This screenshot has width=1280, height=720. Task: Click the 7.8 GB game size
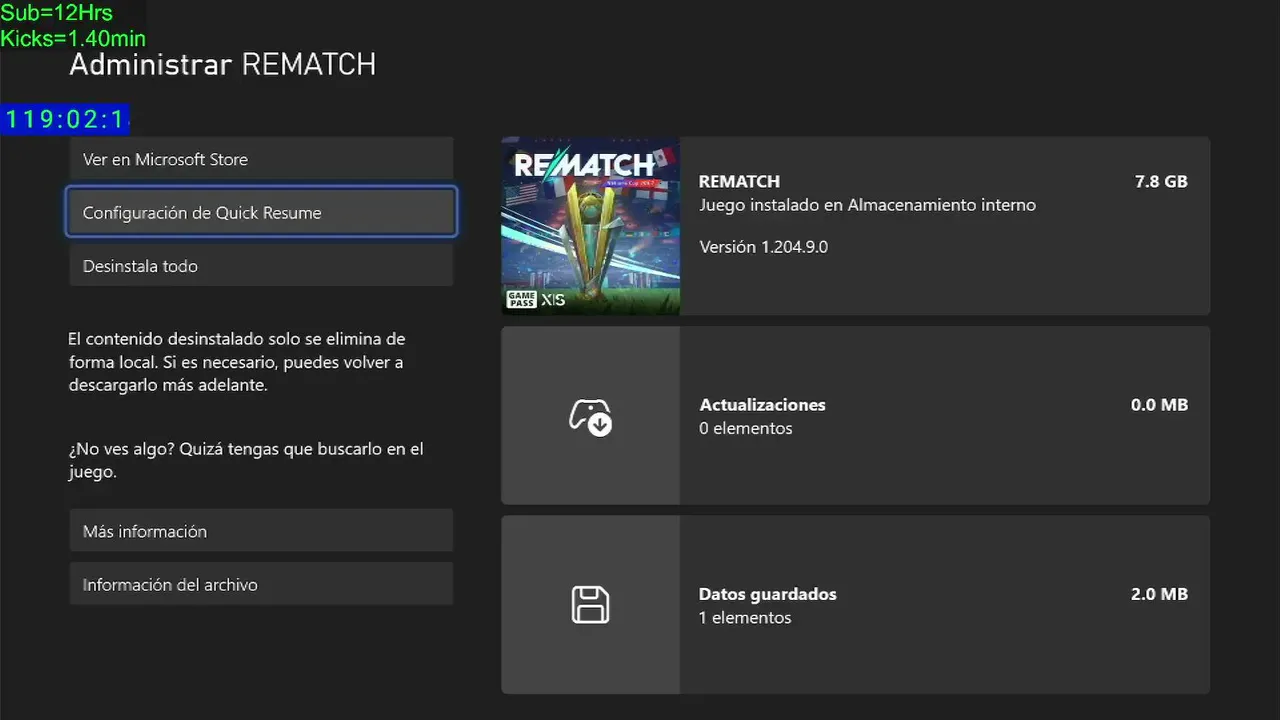1161,181
